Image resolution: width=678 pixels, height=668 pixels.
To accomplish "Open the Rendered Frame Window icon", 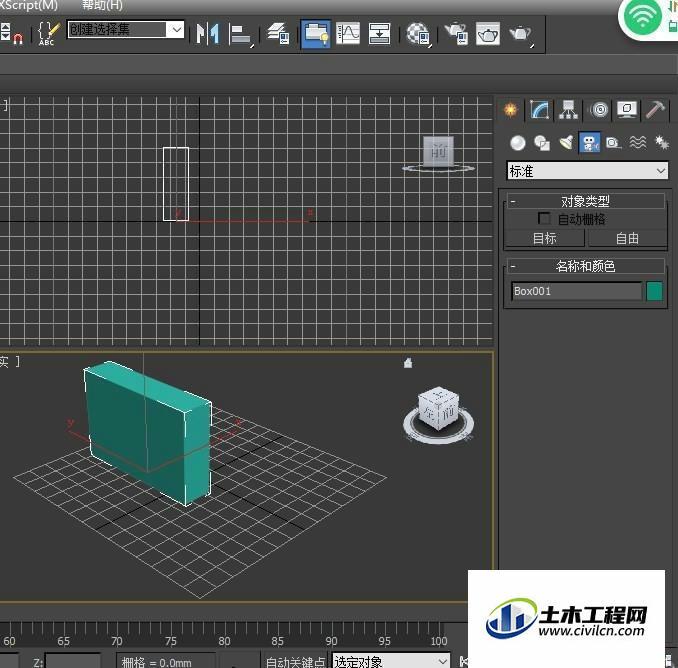I will tap(488, 33).
